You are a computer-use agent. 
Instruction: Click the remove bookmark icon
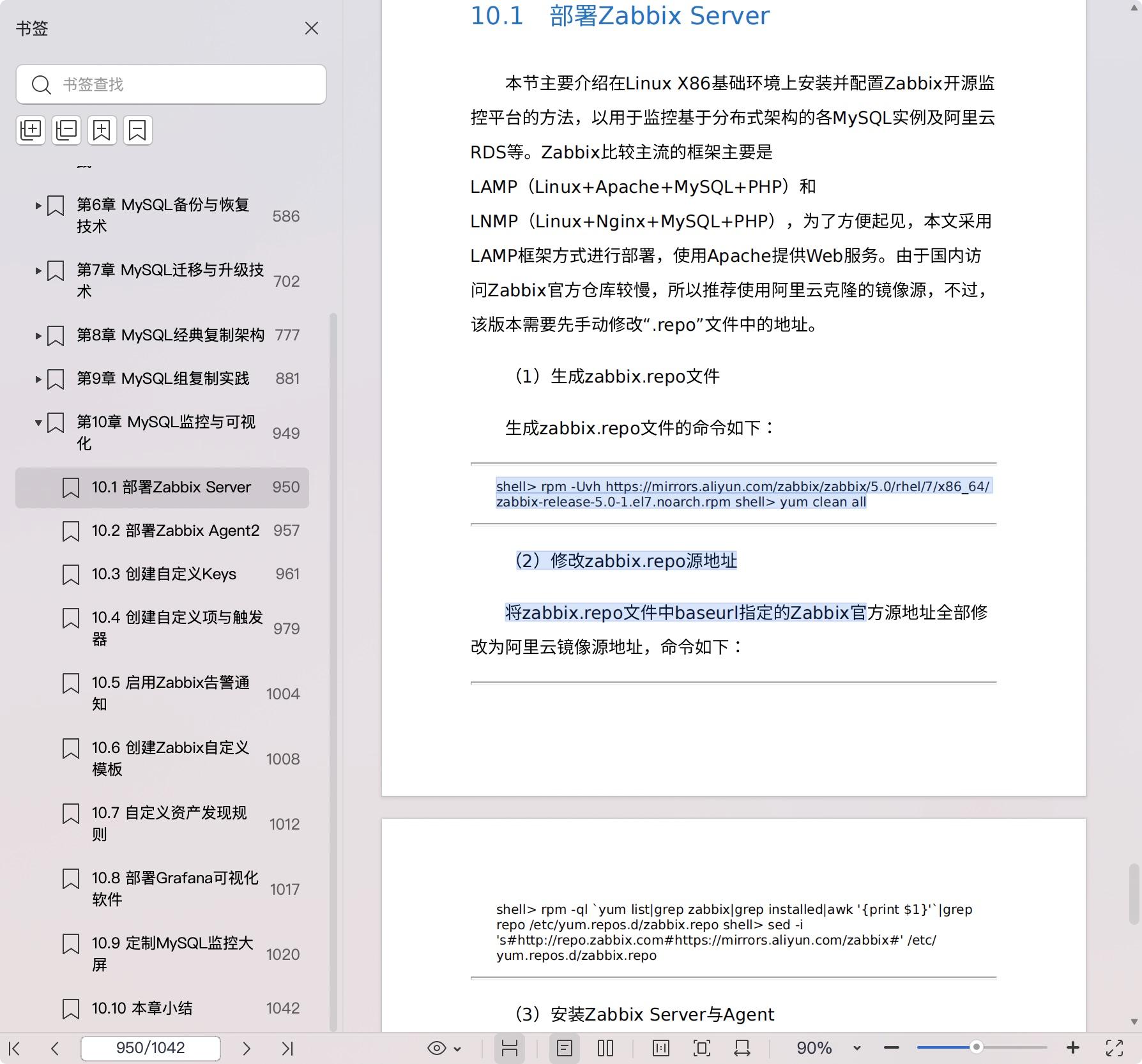[138, 130]
